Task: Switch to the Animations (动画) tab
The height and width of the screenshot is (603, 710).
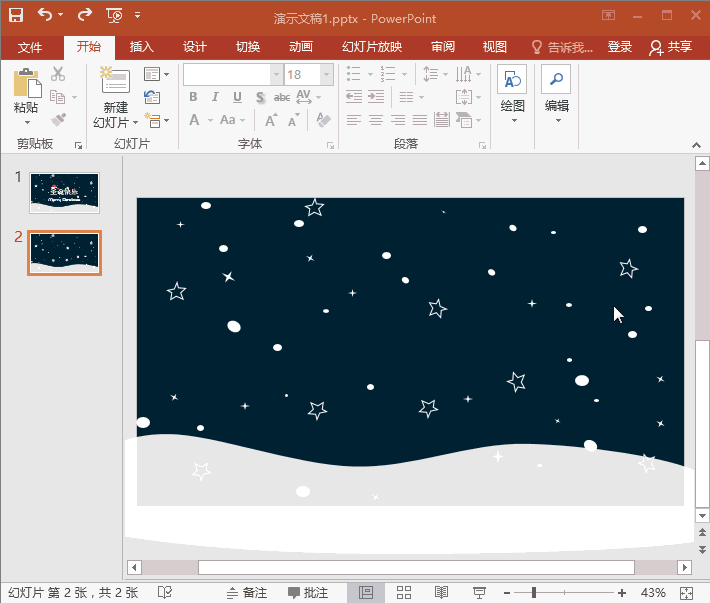Action: tap(300, 47)
